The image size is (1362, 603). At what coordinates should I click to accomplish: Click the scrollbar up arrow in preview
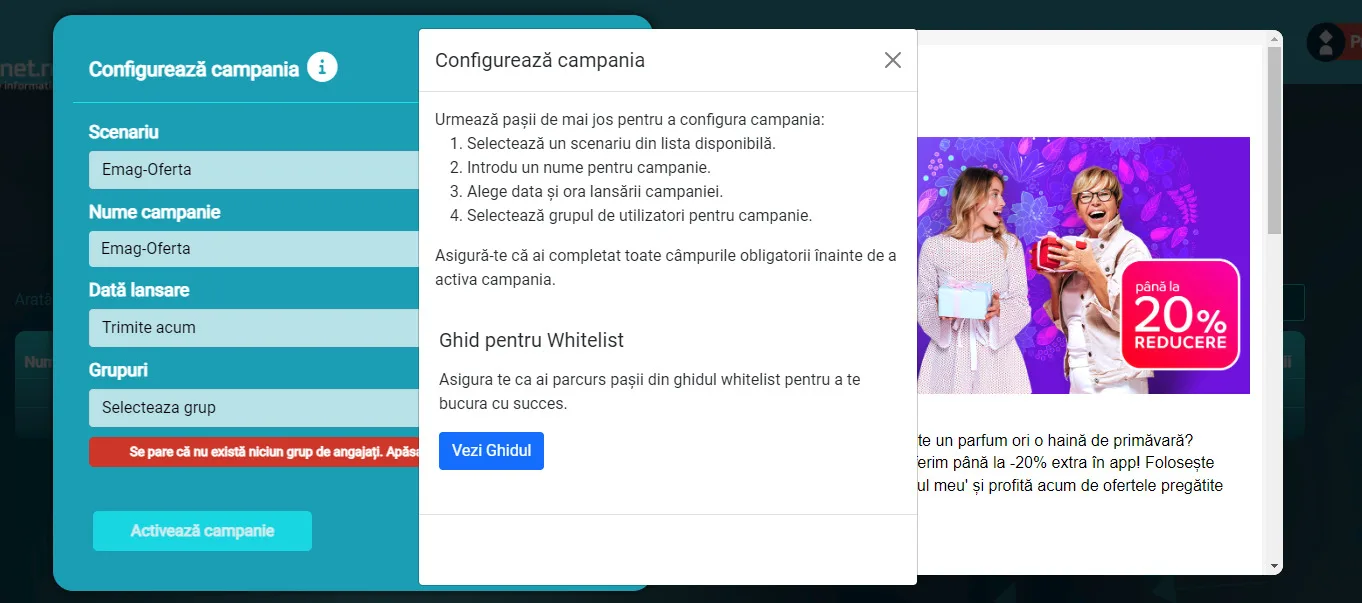[1274, 39]
